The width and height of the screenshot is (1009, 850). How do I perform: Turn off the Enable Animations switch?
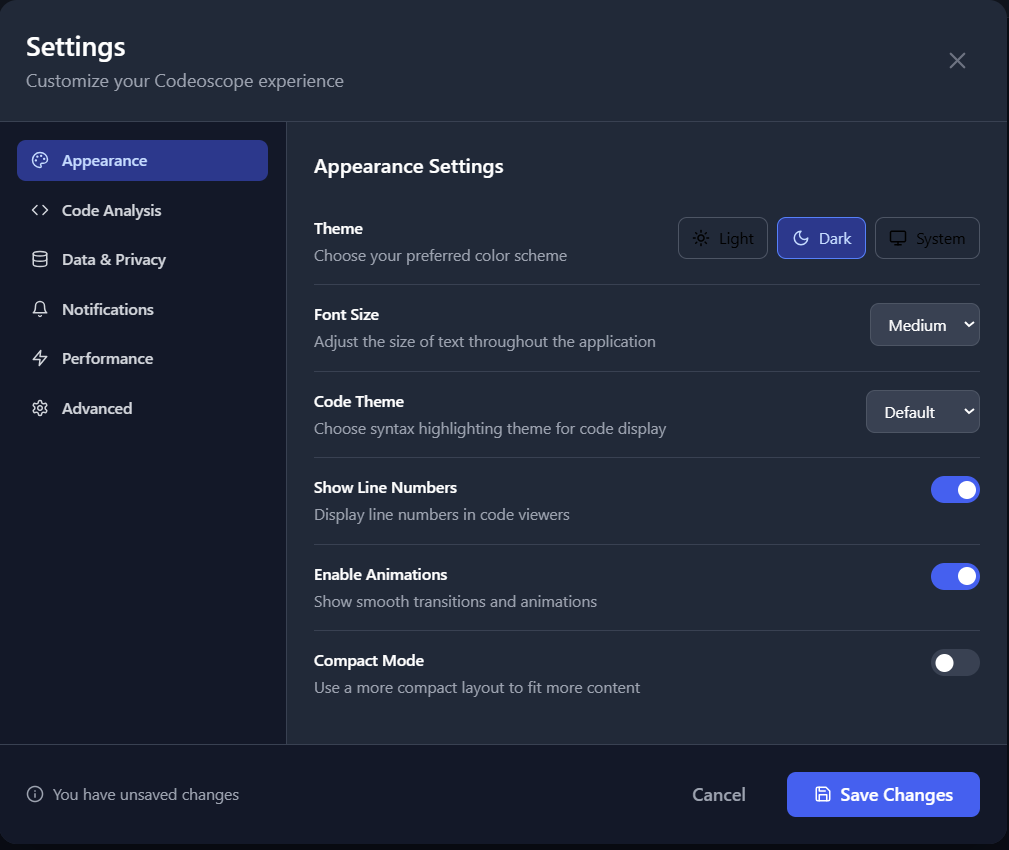coord(955,576)
